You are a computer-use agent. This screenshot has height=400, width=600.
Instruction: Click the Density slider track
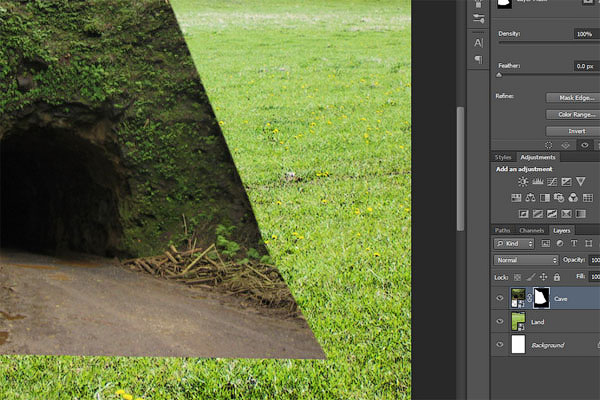coord(549,43)
